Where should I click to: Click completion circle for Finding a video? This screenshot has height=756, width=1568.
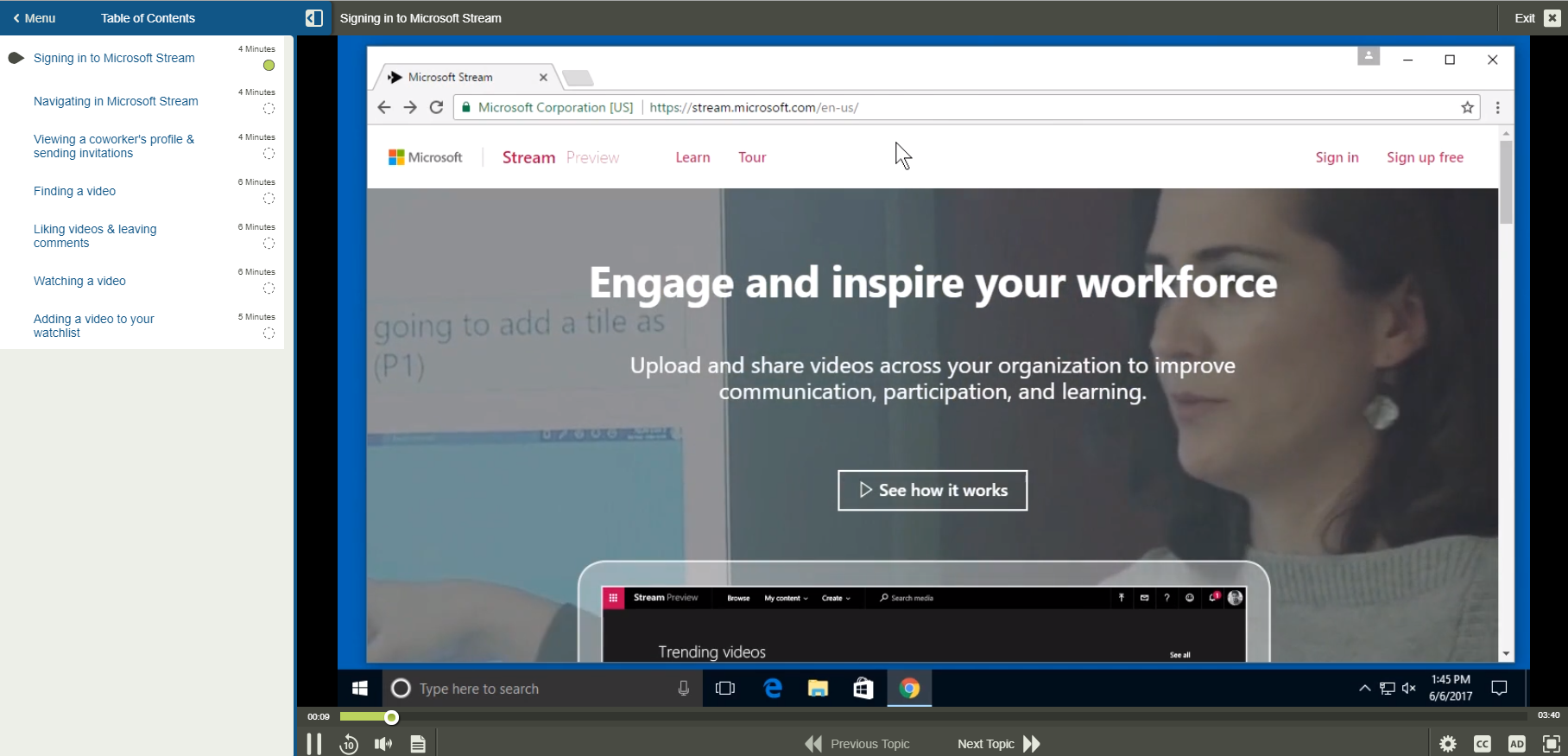[269, 199]
